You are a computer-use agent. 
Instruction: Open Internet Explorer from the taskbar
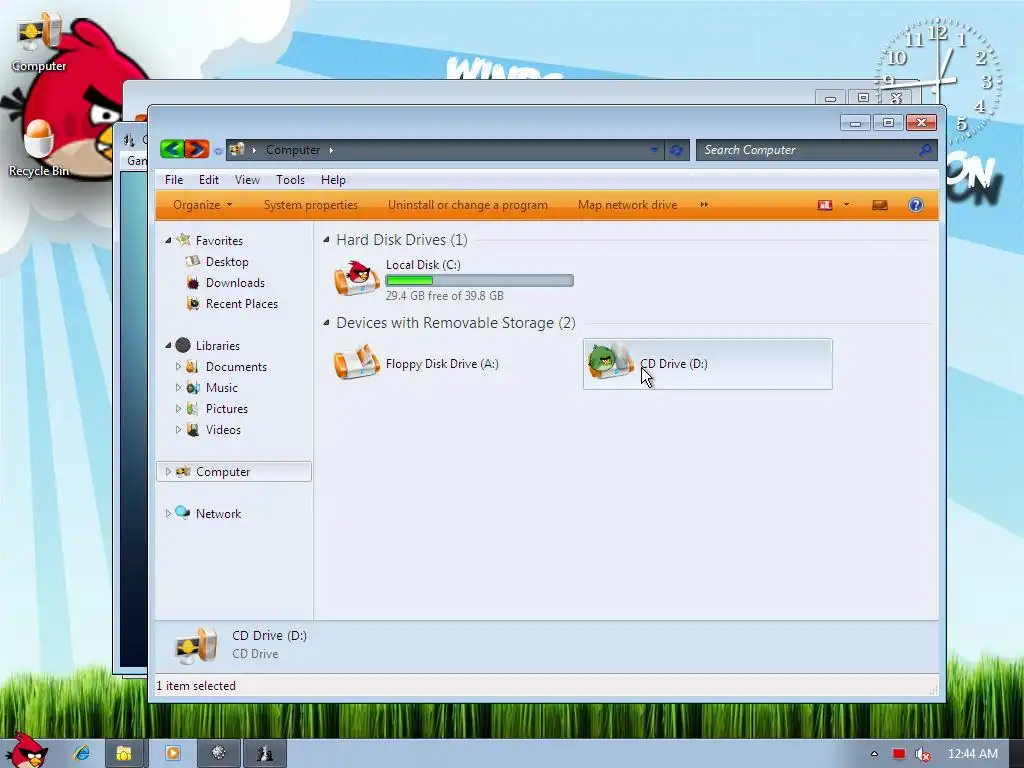click(x=81, y=754)
